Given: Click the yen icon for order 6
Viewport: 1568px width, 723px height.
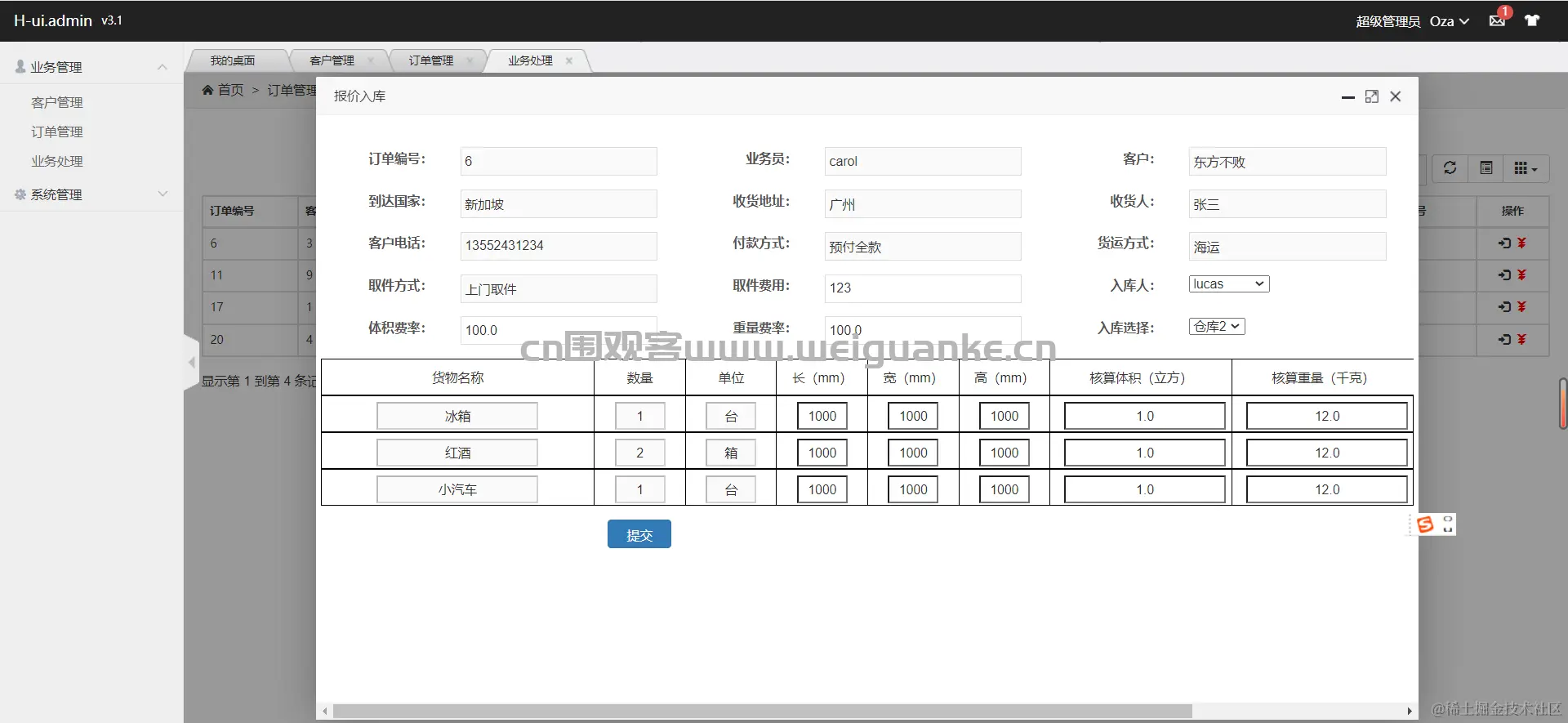Looking at the screenshot, I should coord(1521,243).
